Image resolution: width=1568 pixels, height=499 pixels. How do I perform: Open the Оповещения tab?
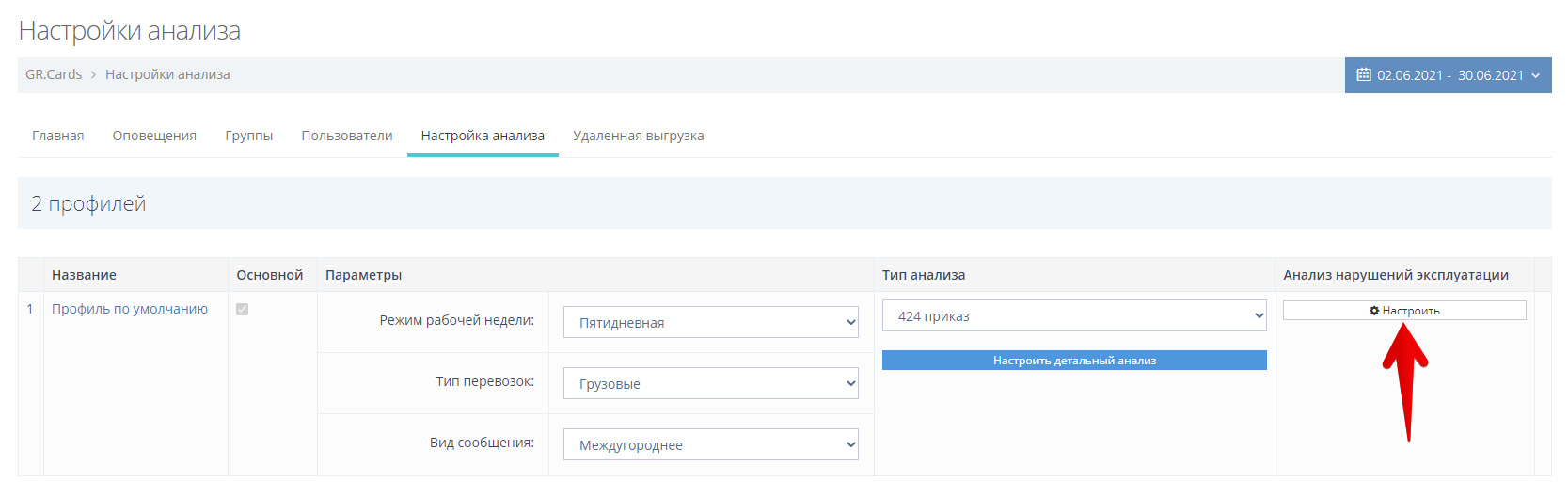click(154, 136)
